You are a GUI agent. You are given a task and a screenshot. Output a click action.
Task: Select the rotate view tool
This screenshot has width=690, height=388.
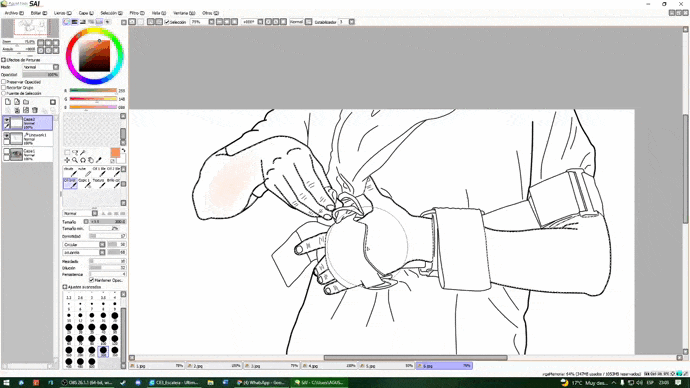[83, 160]
